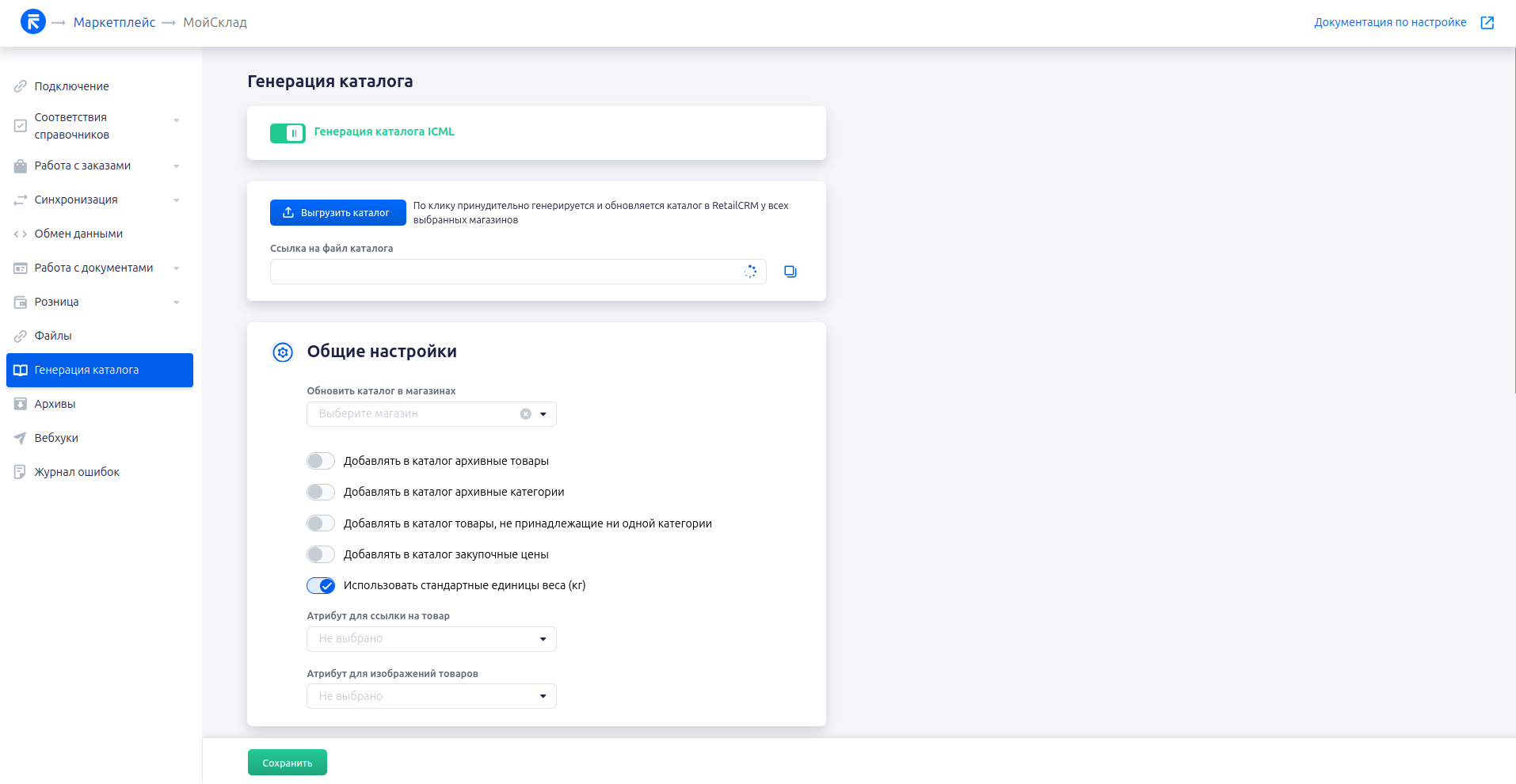Open external documentation link icon
Viewport: 1516px width, 784px height.
click(1487, 23)
